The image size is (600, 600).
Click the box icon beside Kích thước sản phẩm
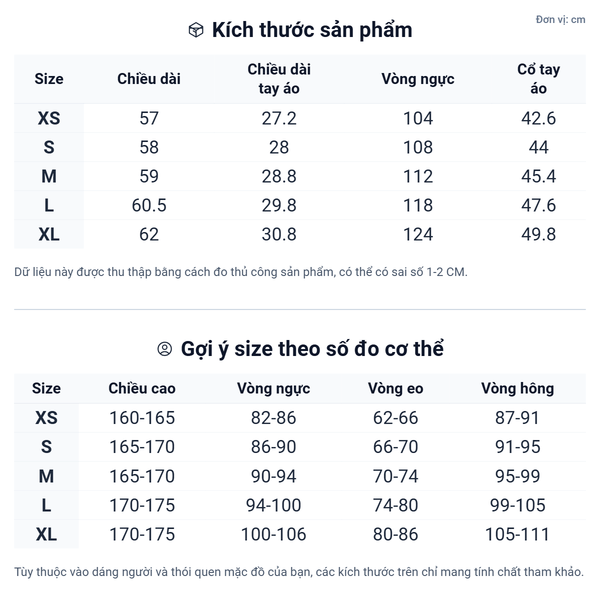click(196, 30)
